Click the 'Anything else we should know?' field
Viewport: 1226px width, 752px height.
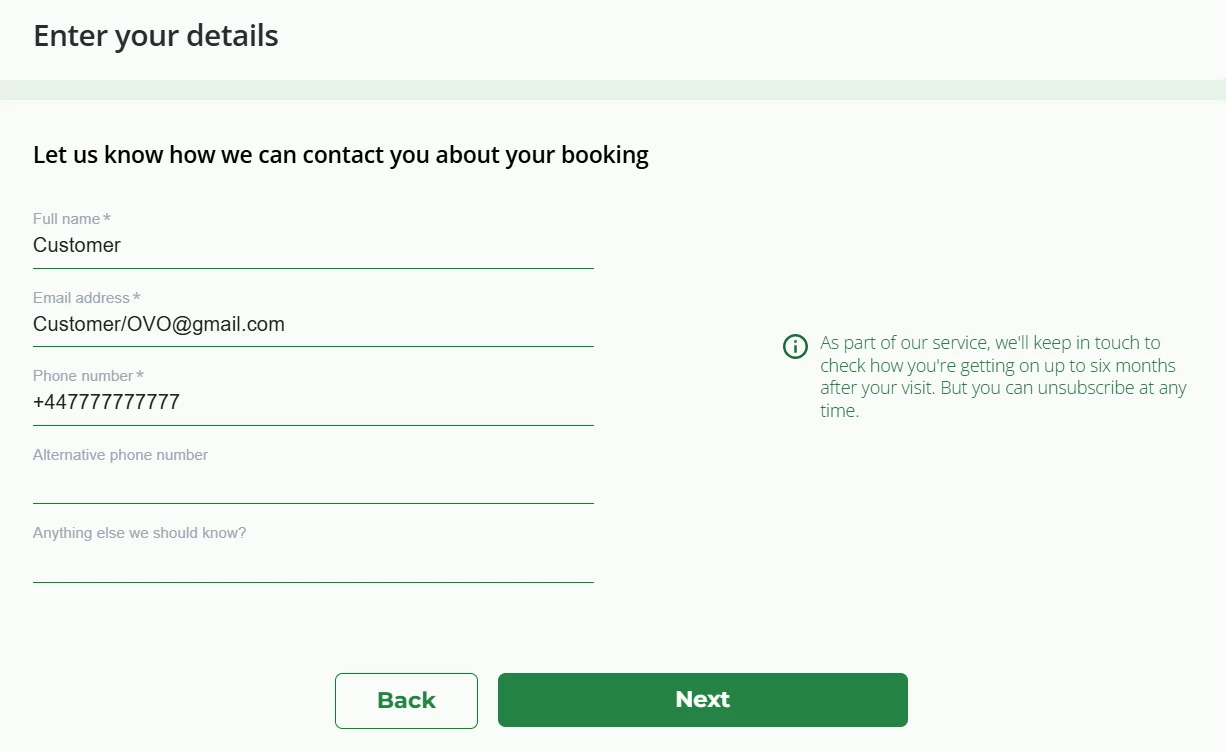[313, 562]
